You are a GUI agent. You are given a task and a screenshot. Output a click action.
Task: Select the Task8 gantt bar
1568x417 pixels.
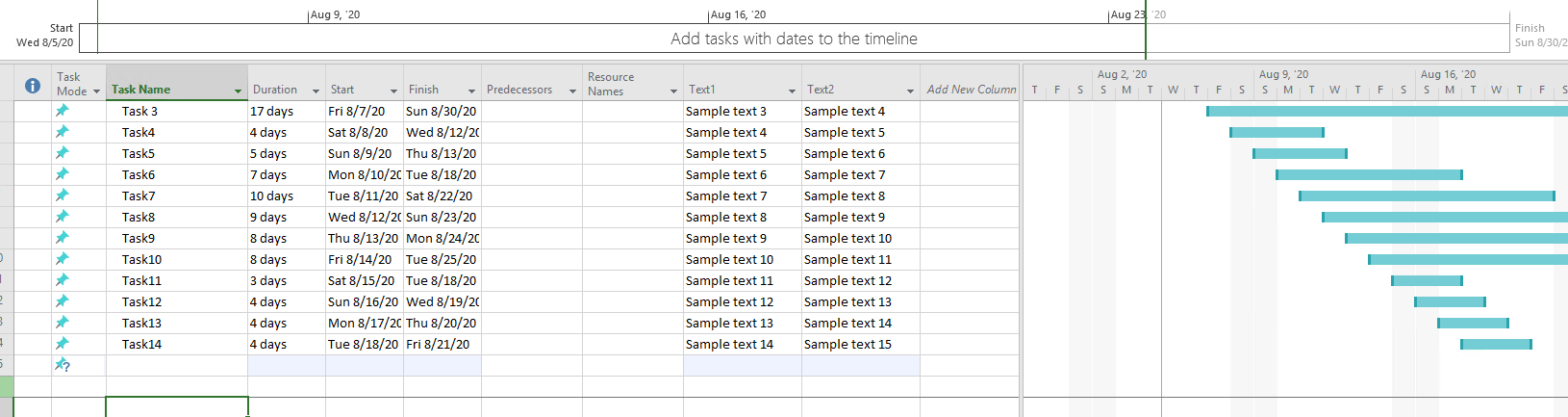[x=1443, y=218]
